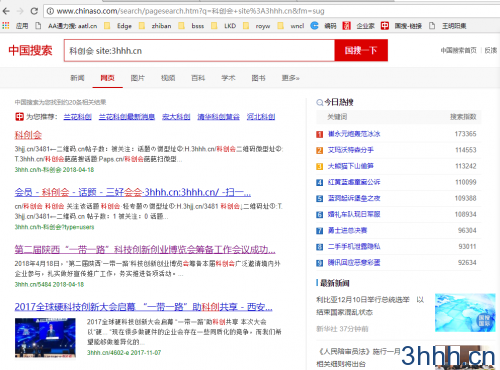Switch to the 视频 tab
Image resolution: width=500 pixels, height=370 pixels.
coord(168,78)
